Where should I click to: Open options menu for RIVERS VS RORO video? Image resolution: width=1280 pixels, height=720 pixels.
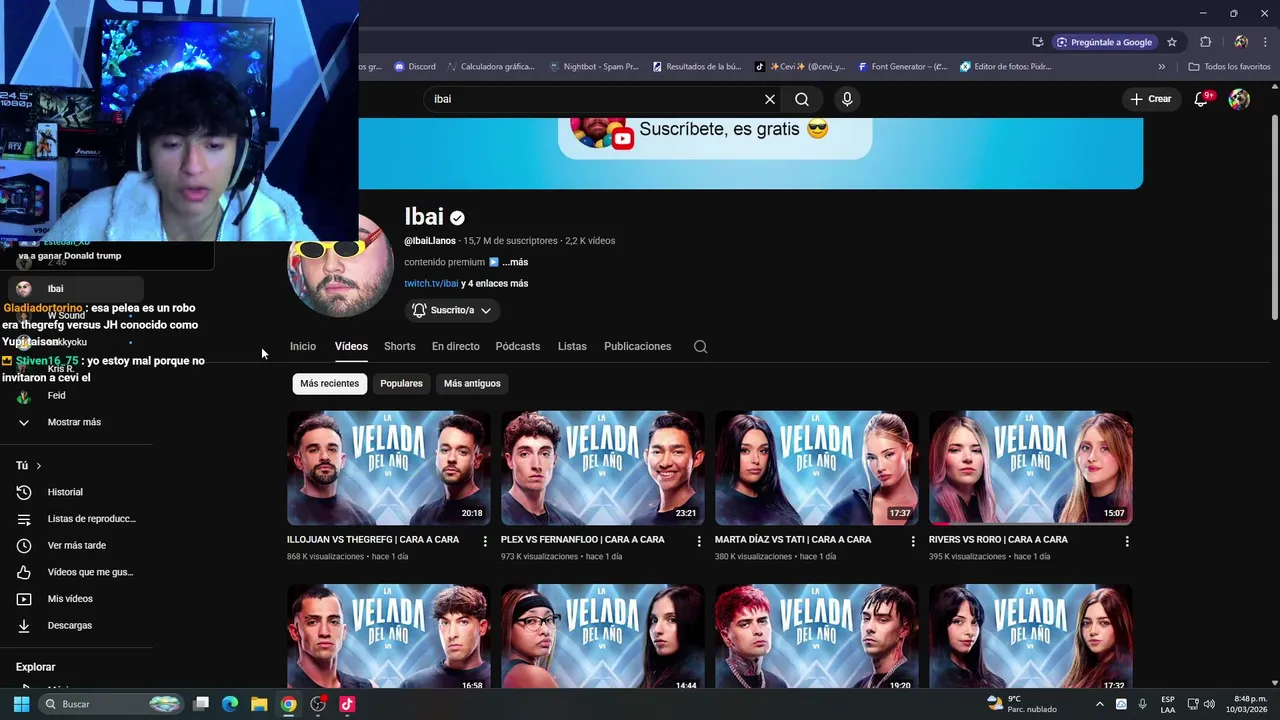point(1127,541)
